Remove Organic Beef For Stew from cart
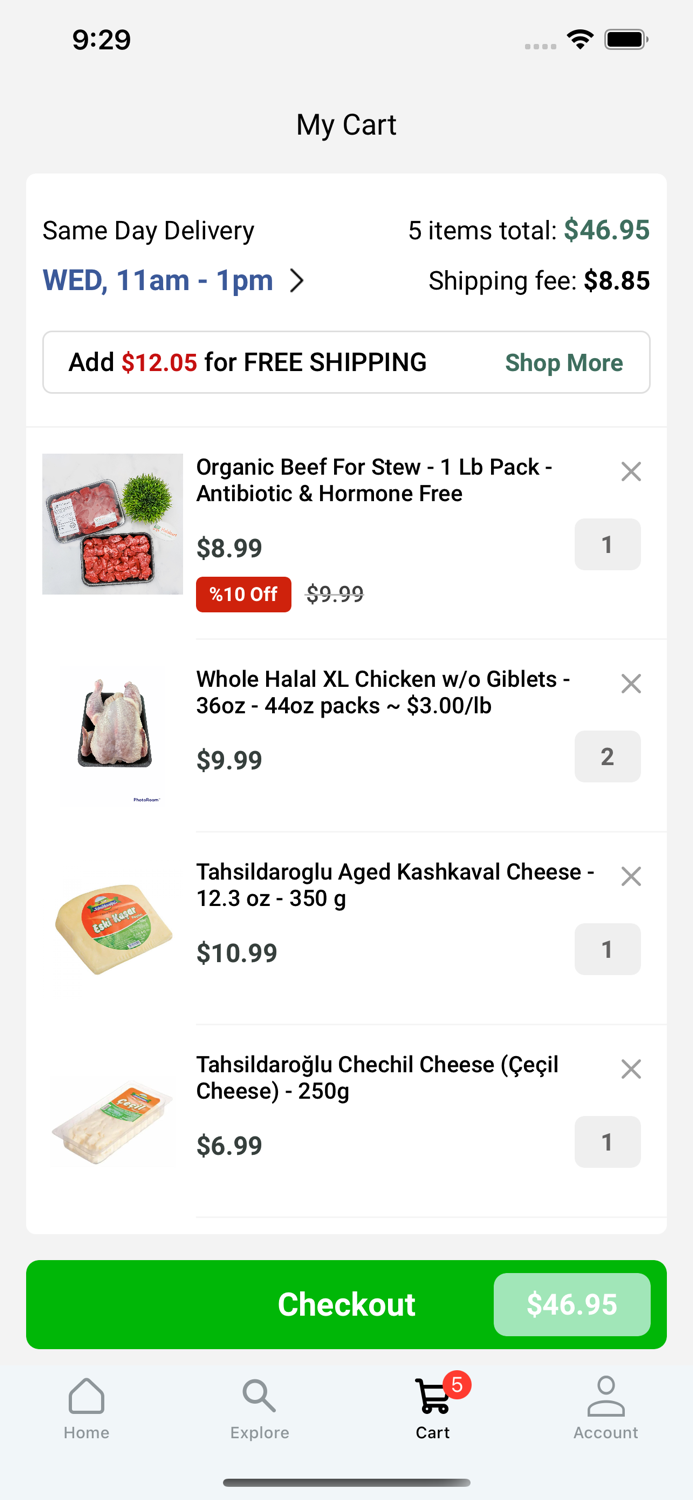Viewport: 693px width, 1500px height. point(631,471)
